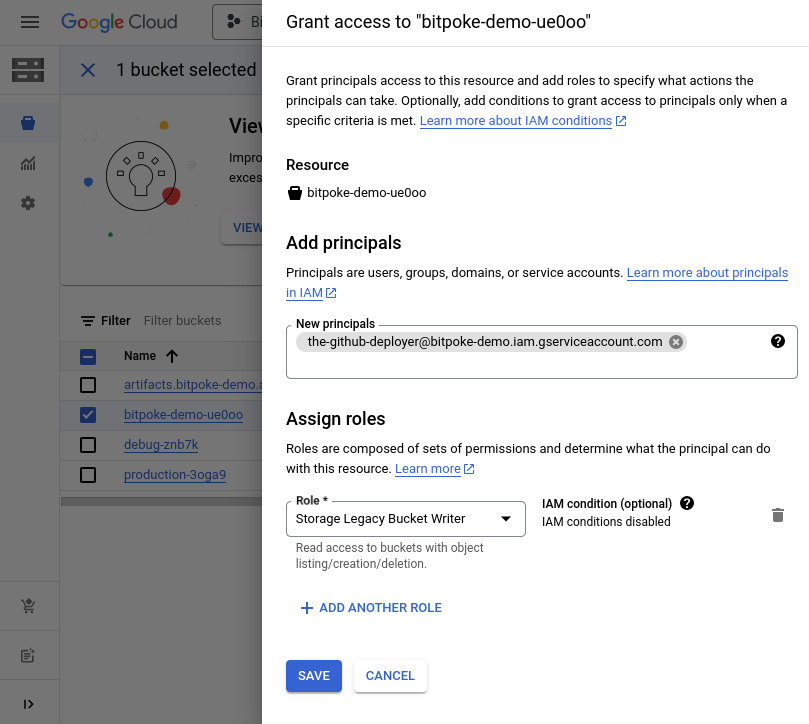Delete the assigned role with trash icon

pyautogui.click(x=777, y=515)
